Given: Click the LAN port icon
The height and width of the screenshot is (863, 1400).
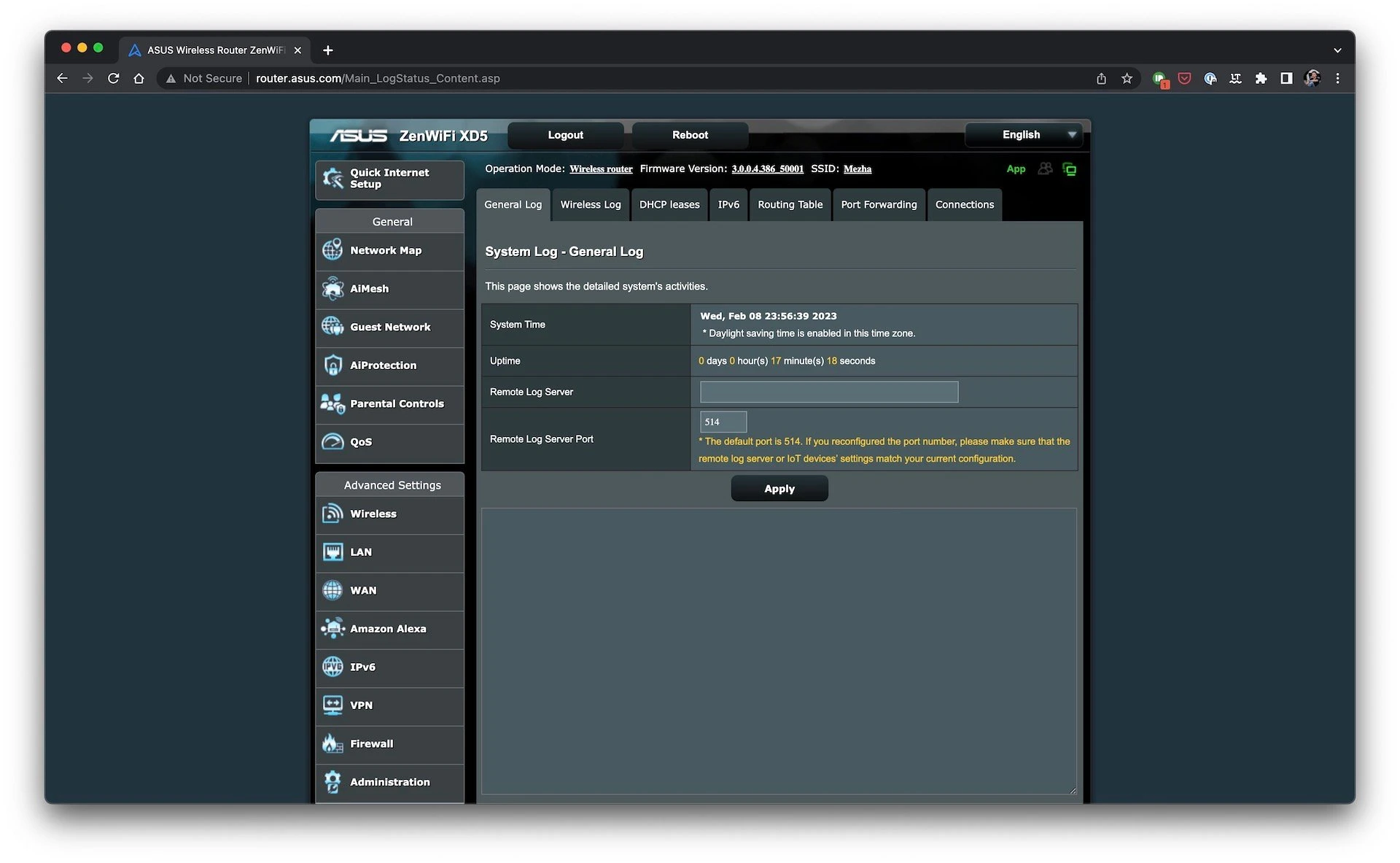Looking at the screenshot, I should click(332, 552).
